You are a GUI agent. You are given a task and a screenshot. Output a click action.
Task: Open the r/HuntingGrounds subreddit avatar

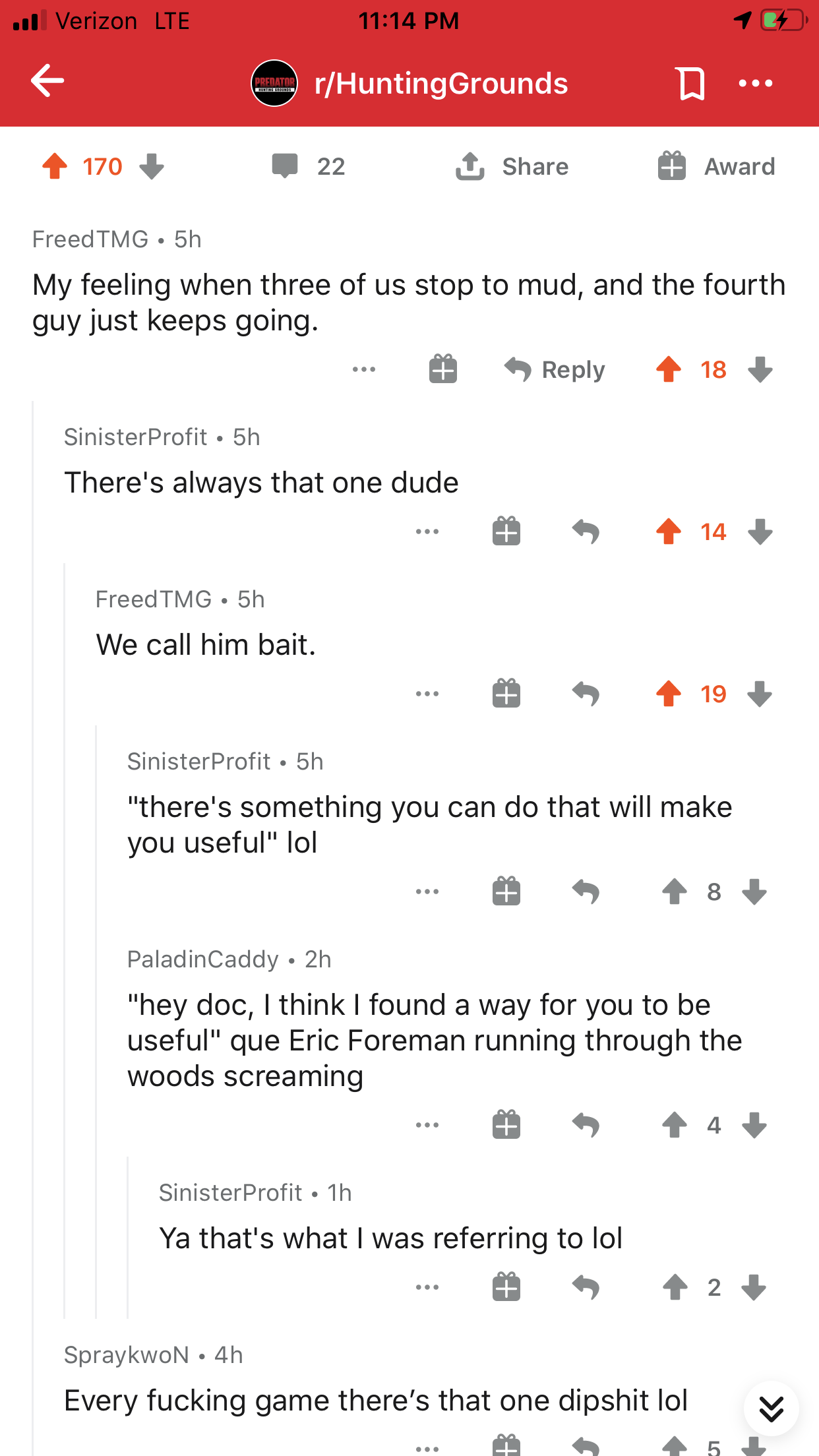(x=274, y=83)
